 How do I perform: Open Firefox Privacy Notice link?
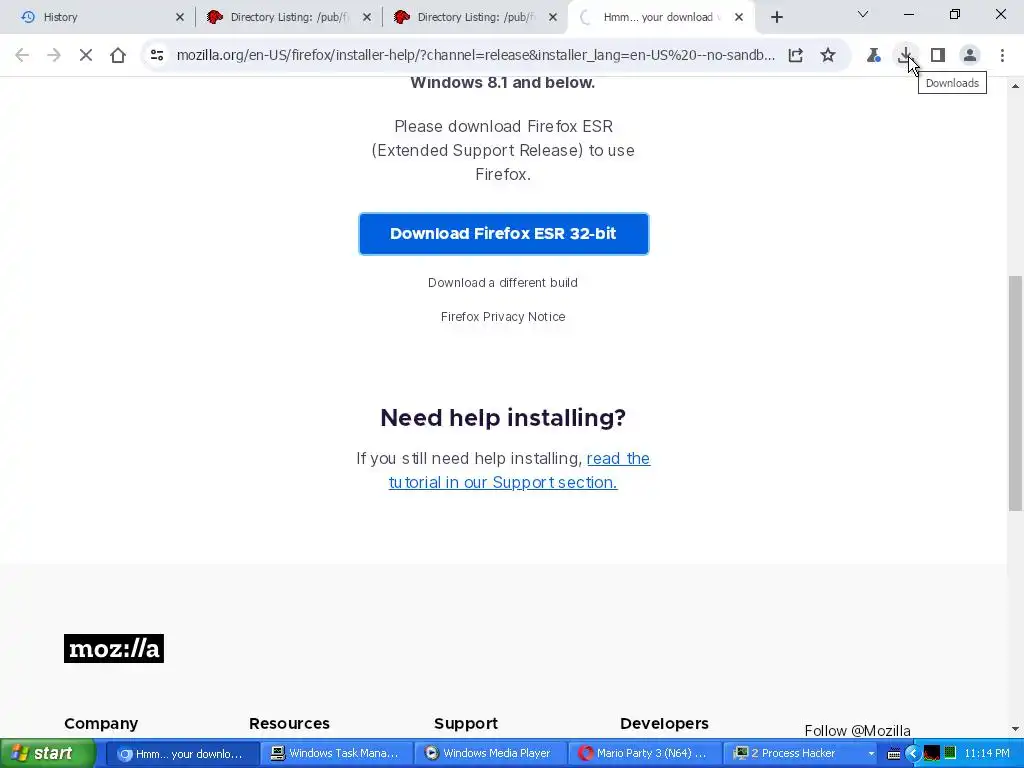tap(503, 317)
